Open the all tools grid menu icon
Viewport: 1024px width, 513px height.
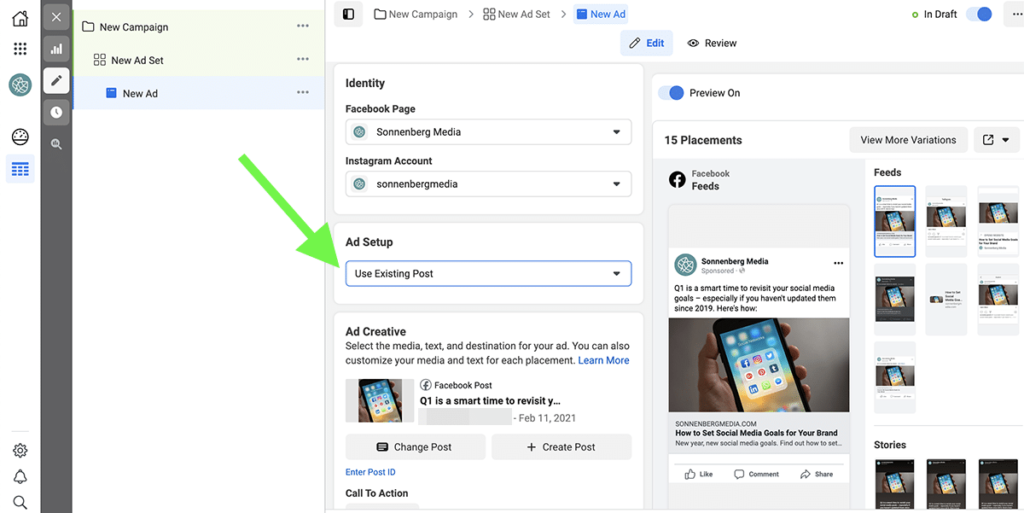point(20,49)
